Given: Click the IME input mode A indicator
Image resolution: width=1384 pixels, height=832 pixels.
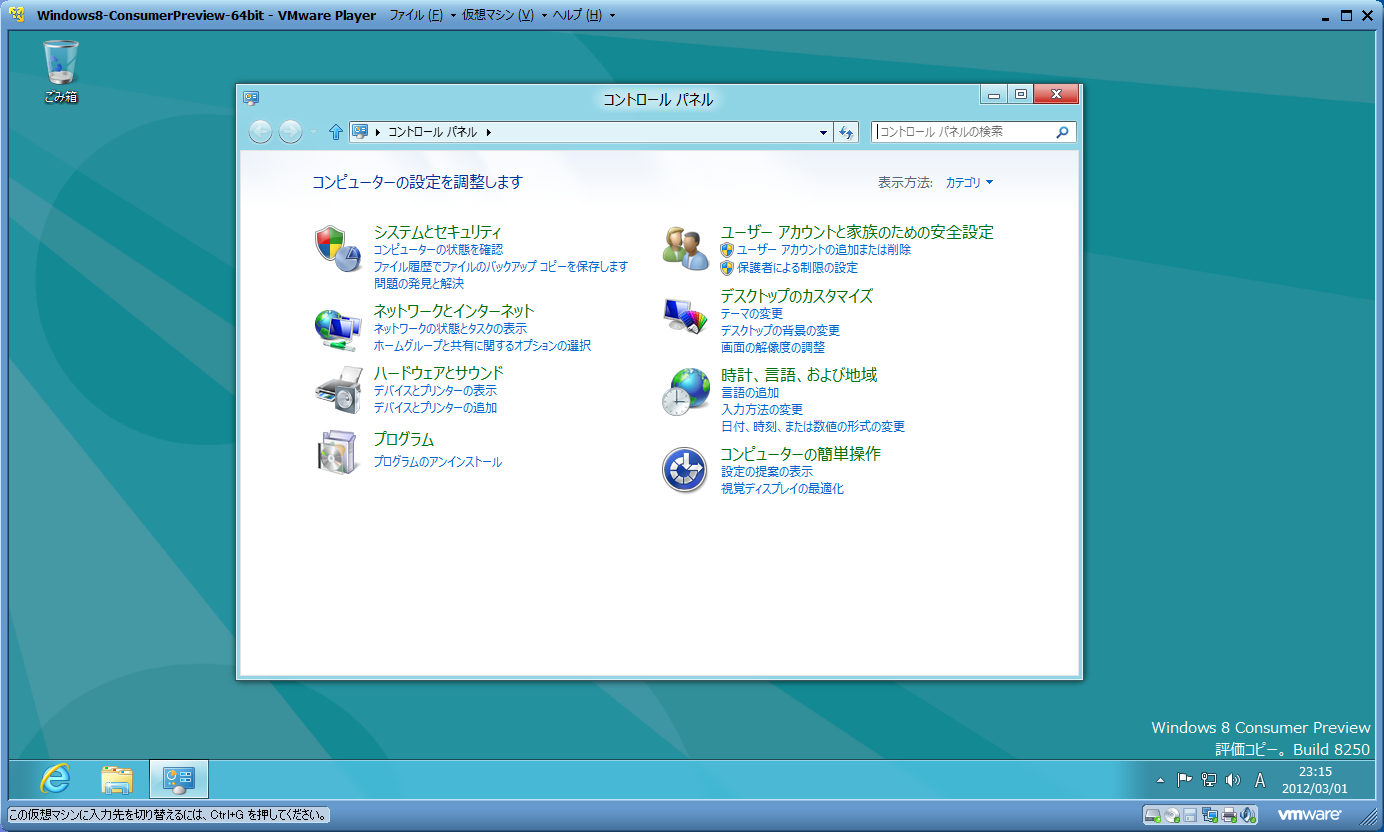Looking at the screenshot, I should pyautogui.click(x=1260, y=779).
